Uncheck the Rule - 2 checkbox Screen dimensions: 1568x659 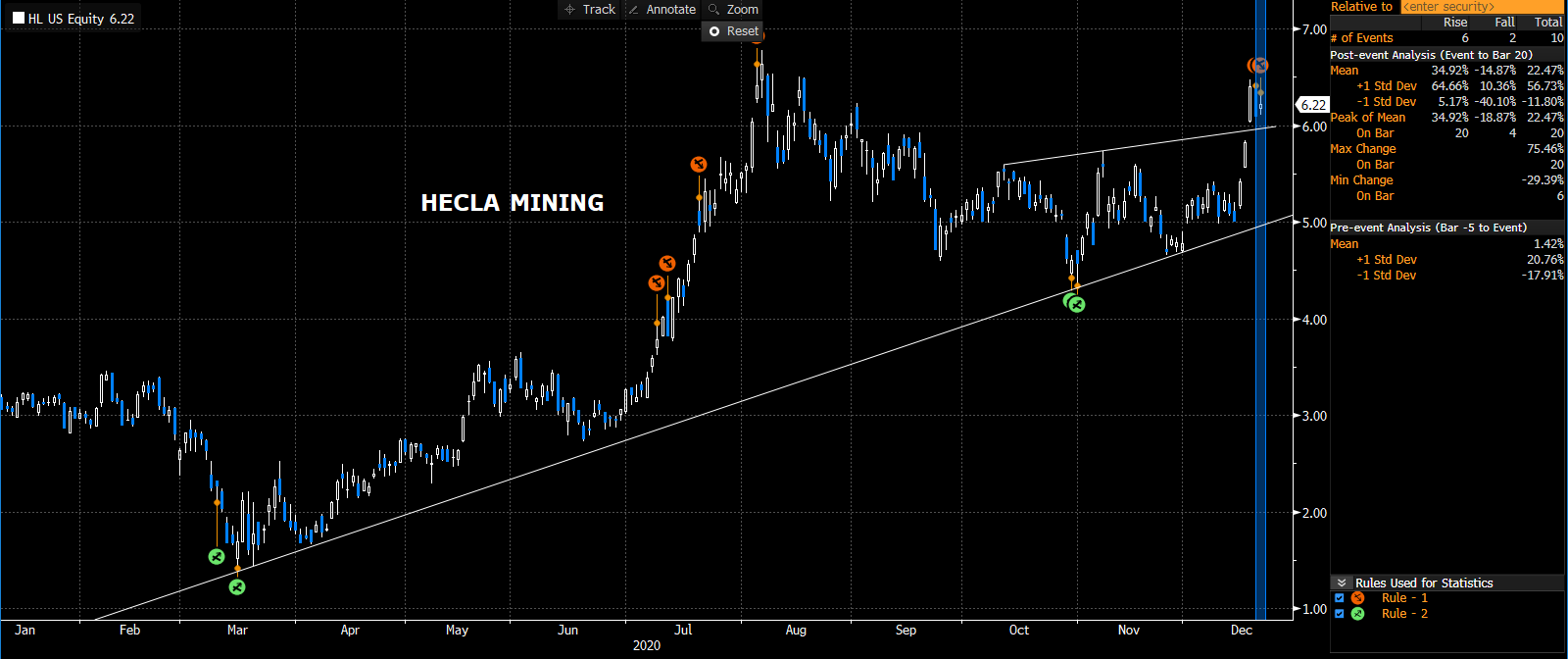1340,614
